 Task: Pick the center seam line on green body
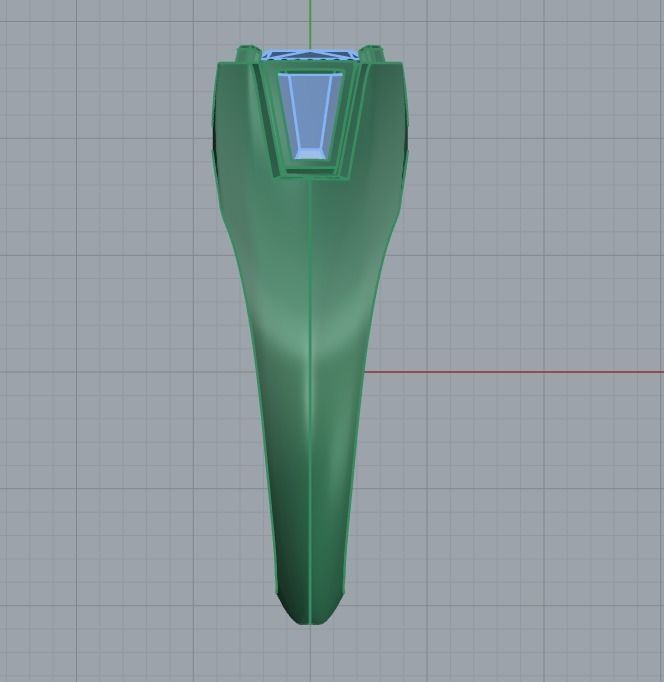pyautogui.click(x=310, y=400)
